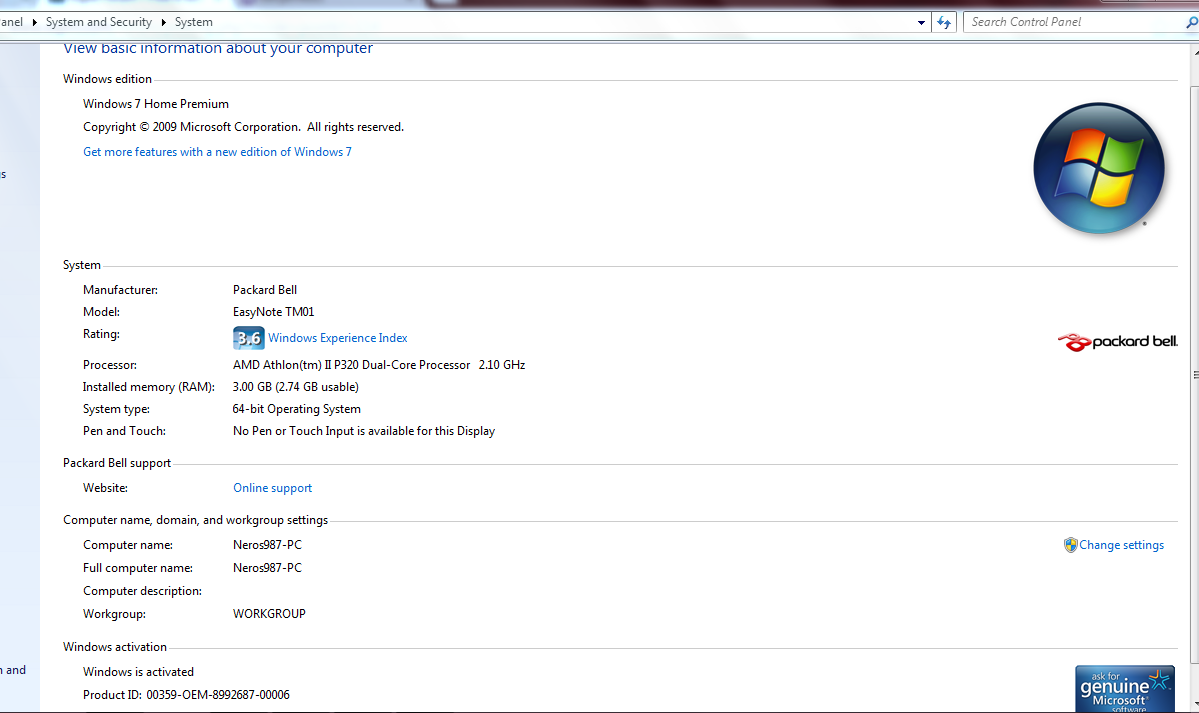
Task: Click the 'Packard Bell' manufacturer value
Action: pyautogui.click(x=265, y=290)
